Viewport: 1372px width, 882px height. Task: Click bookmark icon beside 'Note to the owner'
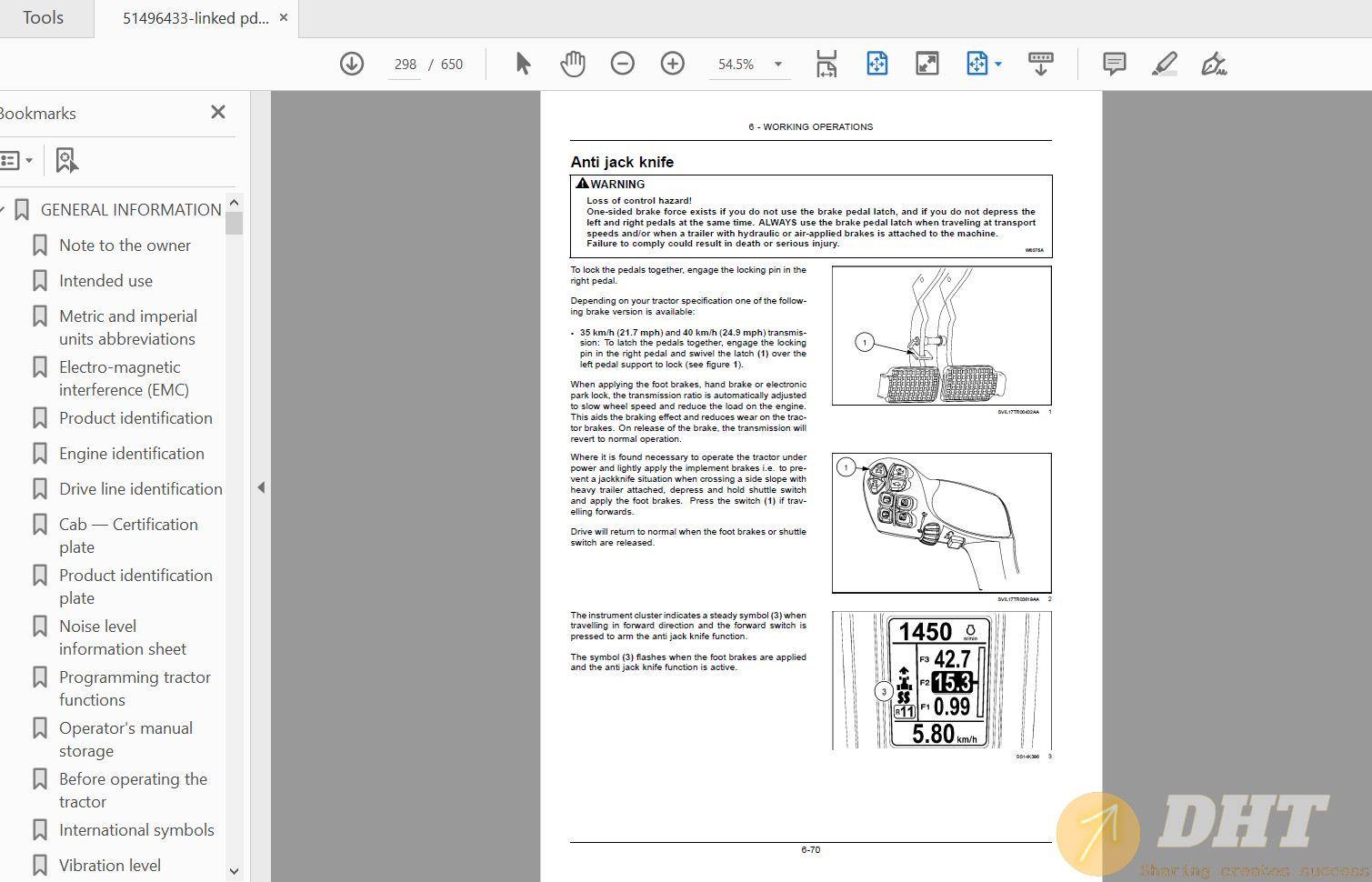[40, 246]
